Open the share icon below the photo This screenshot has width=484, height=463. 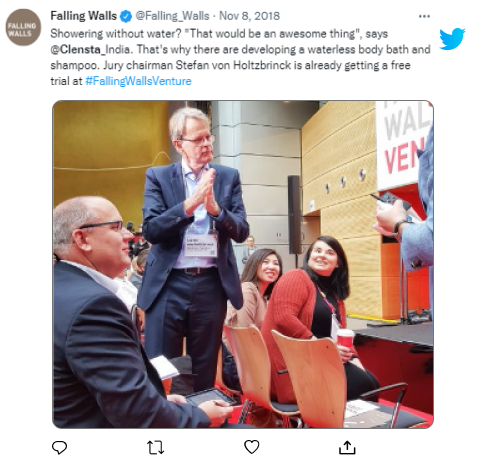coord(347,447)
